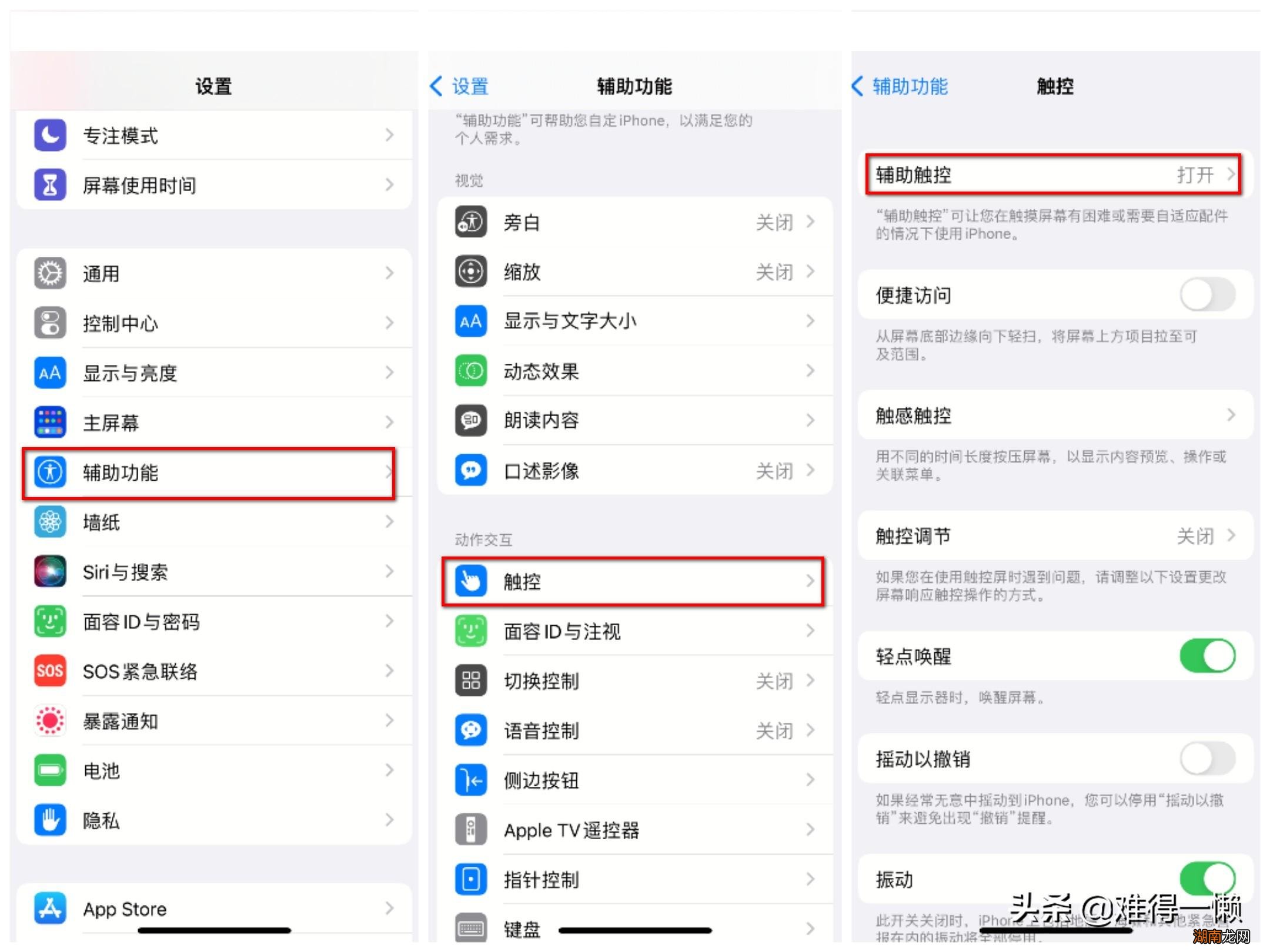Open App Store settings icon
Screen dimensions: 1270x952
(50, 909)
